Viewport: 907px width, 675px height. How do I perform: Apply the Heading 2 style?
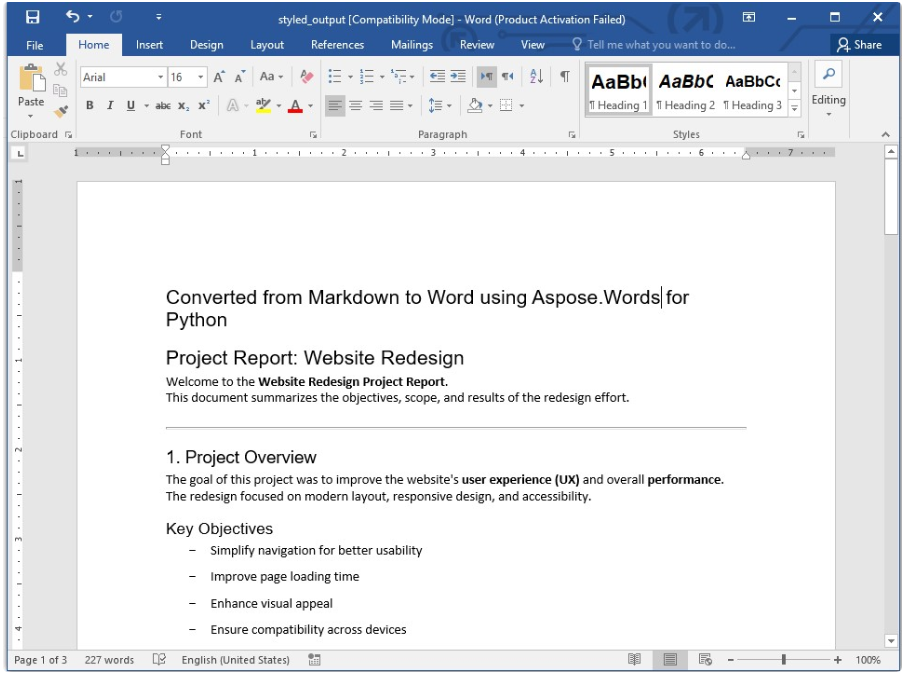(x=685, y=90)
